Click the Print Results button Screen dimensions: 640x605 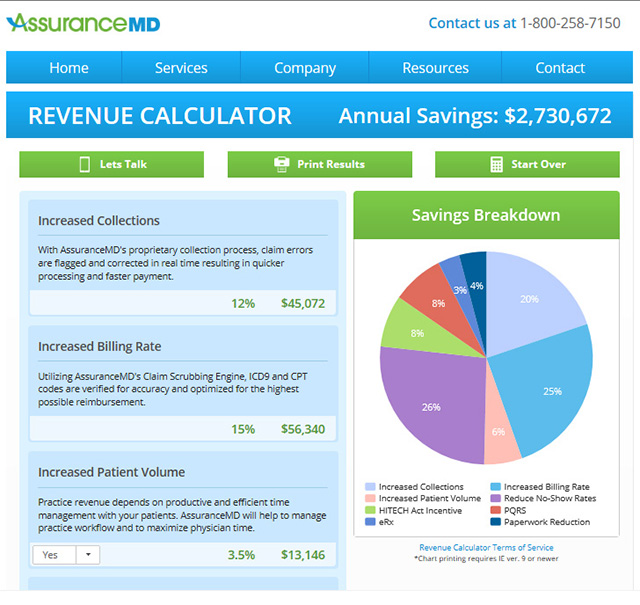(x=320, y=164)
